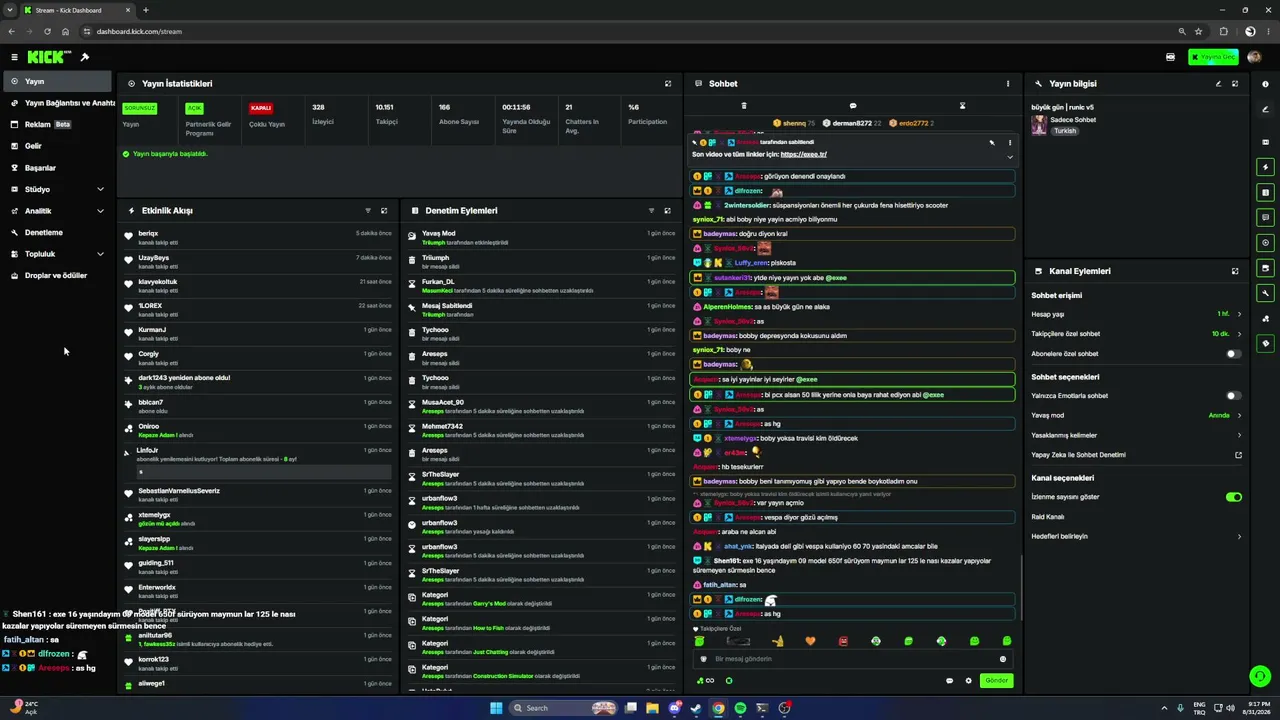Image resolution: width=1280 pixels, height=720 pixels.
Task: Toggle Yalnızca Emotlarla sohbet switch
Action: tap(1234, 396)
